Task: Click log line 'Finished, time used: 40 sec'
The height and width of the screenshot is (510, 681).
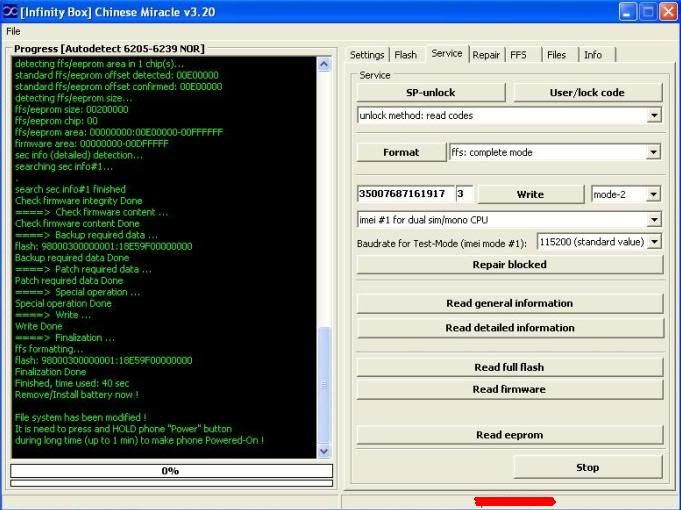Action: (x=72, y=383)
